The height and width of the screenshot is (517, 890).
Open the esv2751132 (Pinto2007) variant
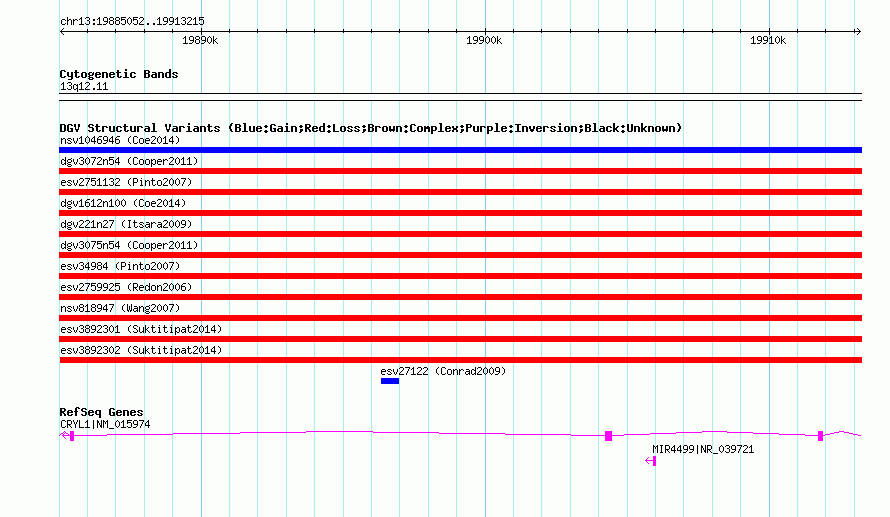coord(126,182)
